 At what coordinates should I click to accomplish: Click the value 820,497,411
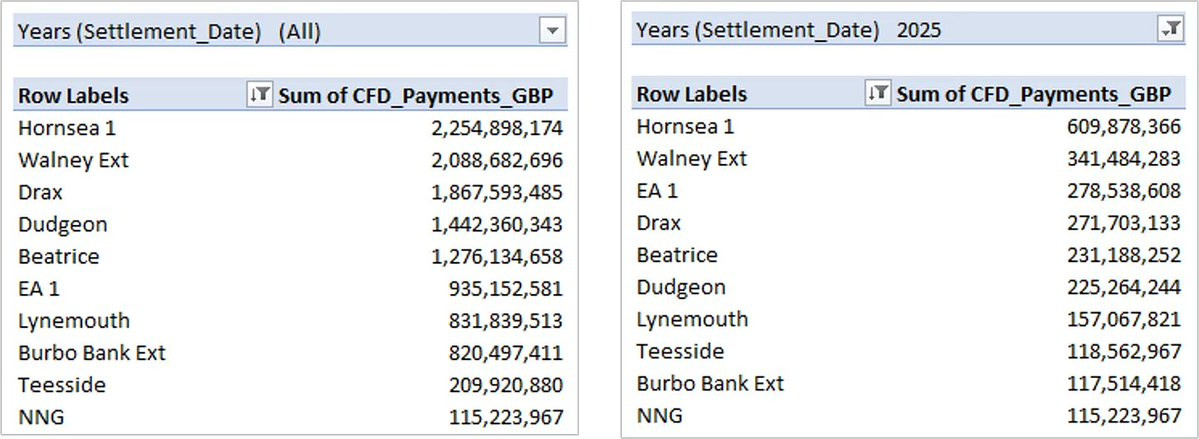pos(506,353)
